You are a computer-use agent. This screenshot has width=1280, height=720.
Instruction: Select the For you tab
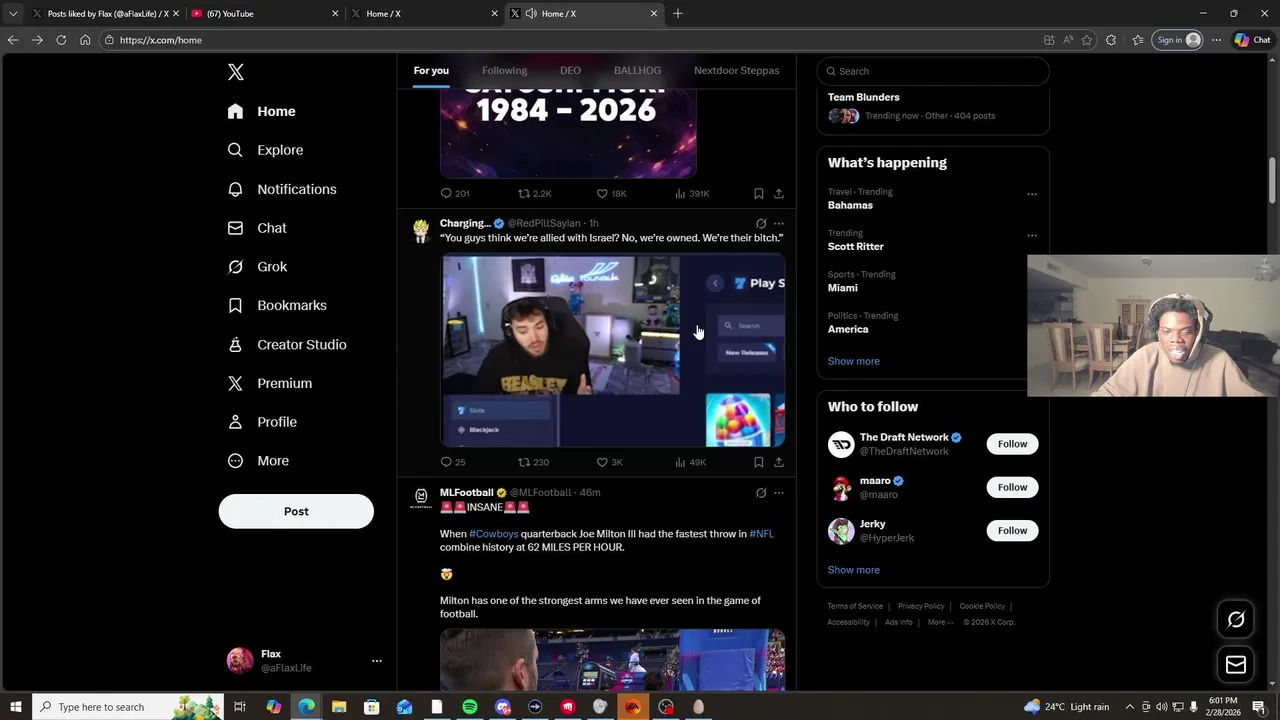[x=431, y=71]
